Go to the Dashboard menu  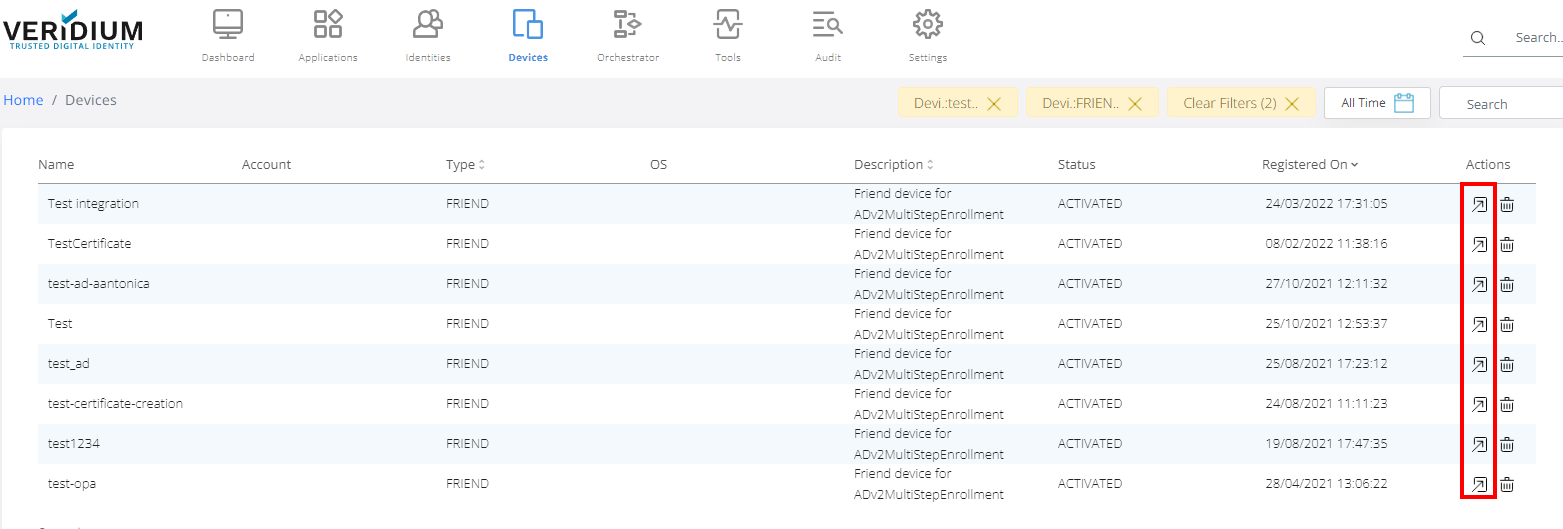coord(228,36)
